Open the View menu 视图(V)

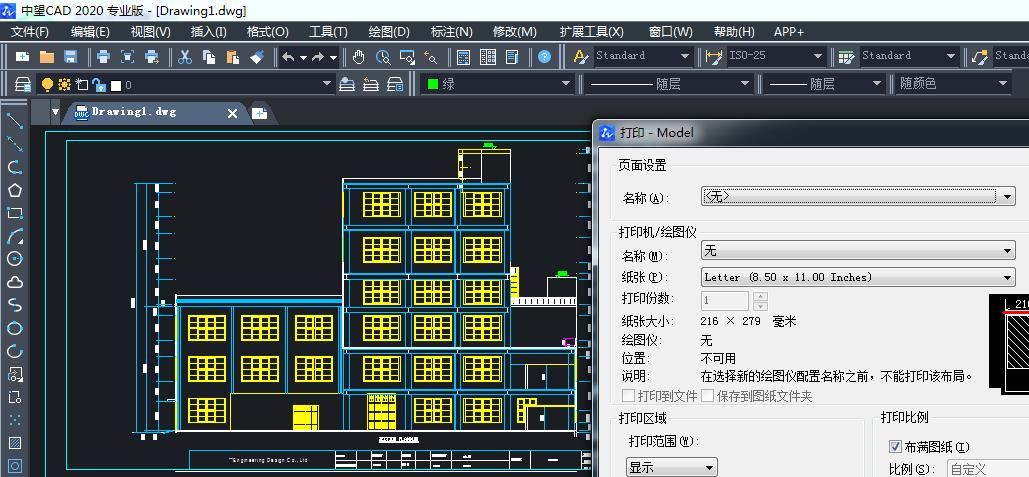150,31
